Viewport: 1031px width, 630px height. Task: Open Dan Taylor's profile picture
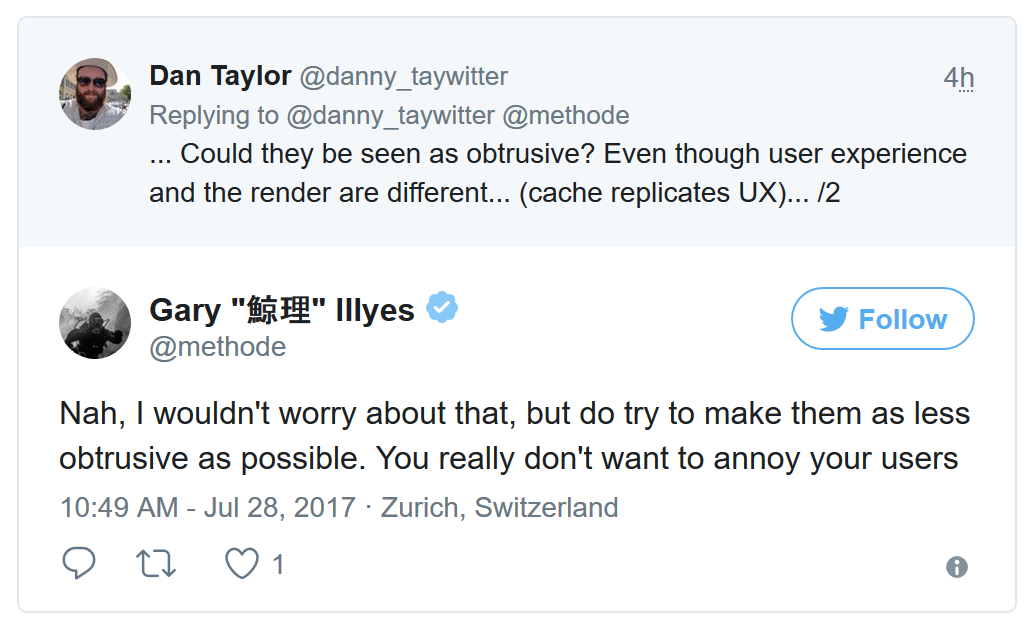point(95,94)
